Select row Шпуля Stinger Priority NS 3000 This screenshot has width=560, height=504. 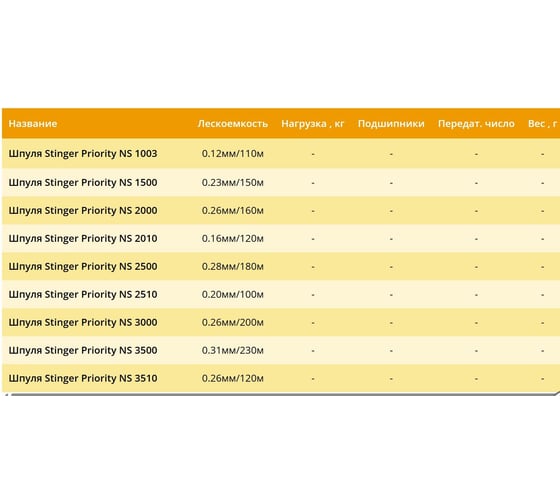pyautogui.click(x=281, y=322)
